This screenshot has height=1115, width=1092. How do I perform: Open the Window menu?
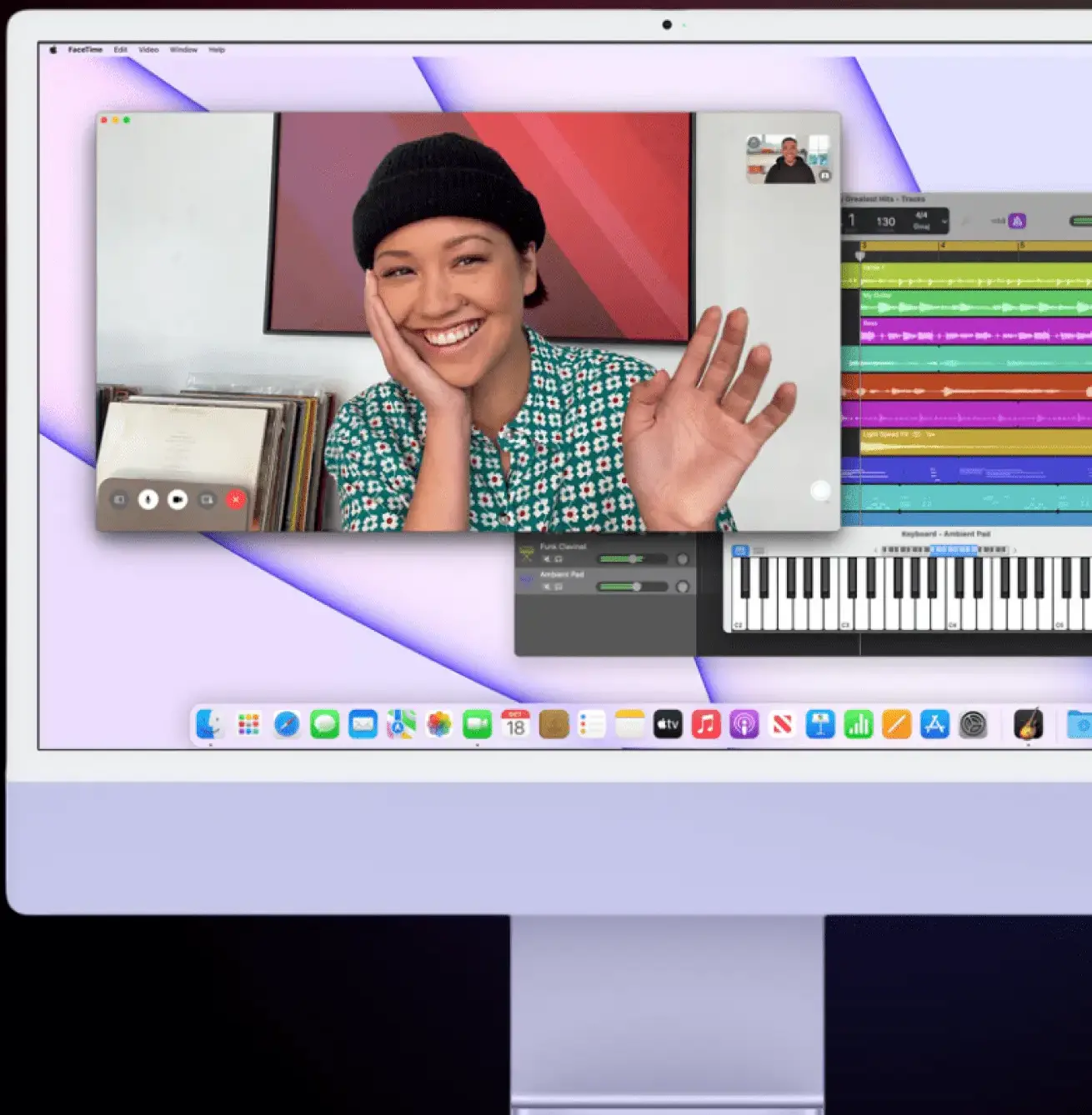click(183, 49)
